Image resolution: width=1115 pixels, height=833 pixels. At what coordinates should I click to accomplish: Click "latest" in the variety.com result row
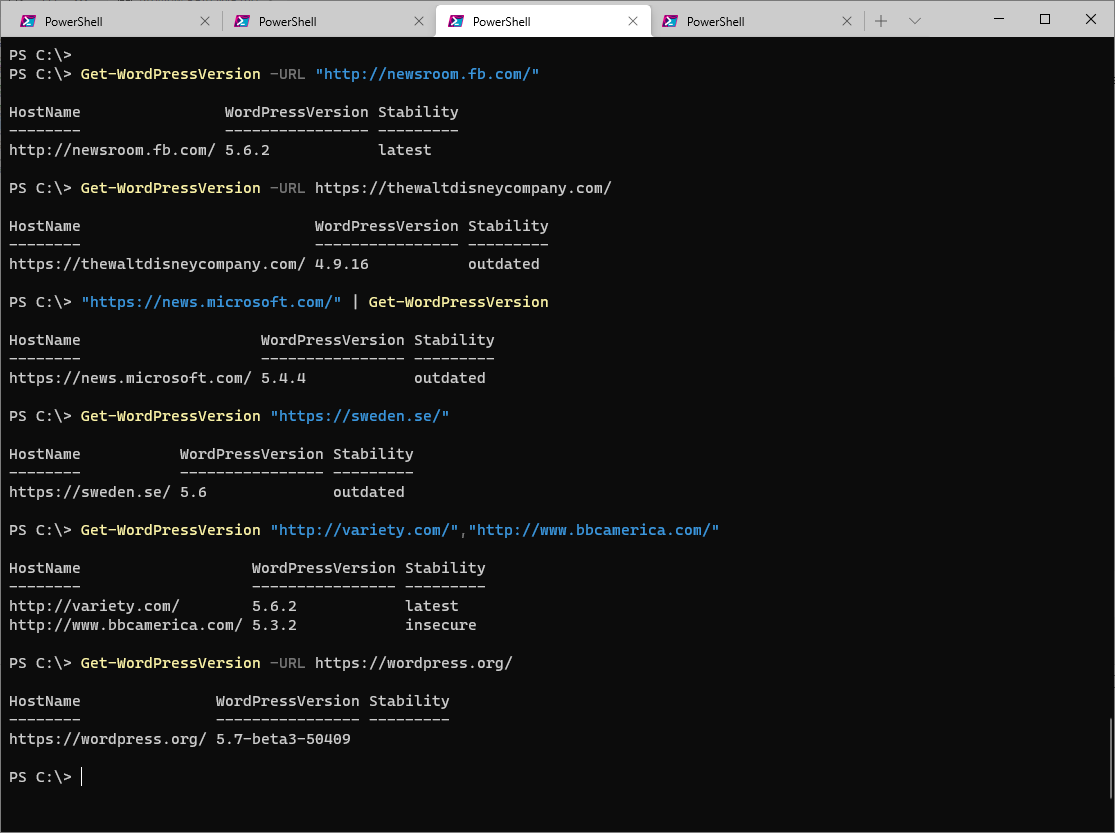(x=432, y=606)
